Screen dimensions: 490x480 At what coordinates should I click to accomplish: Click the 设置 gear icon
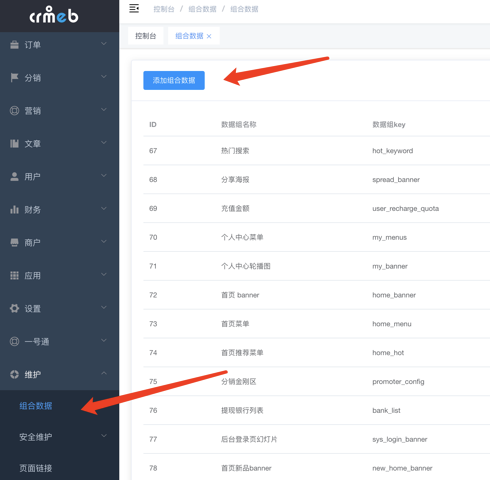14,308
